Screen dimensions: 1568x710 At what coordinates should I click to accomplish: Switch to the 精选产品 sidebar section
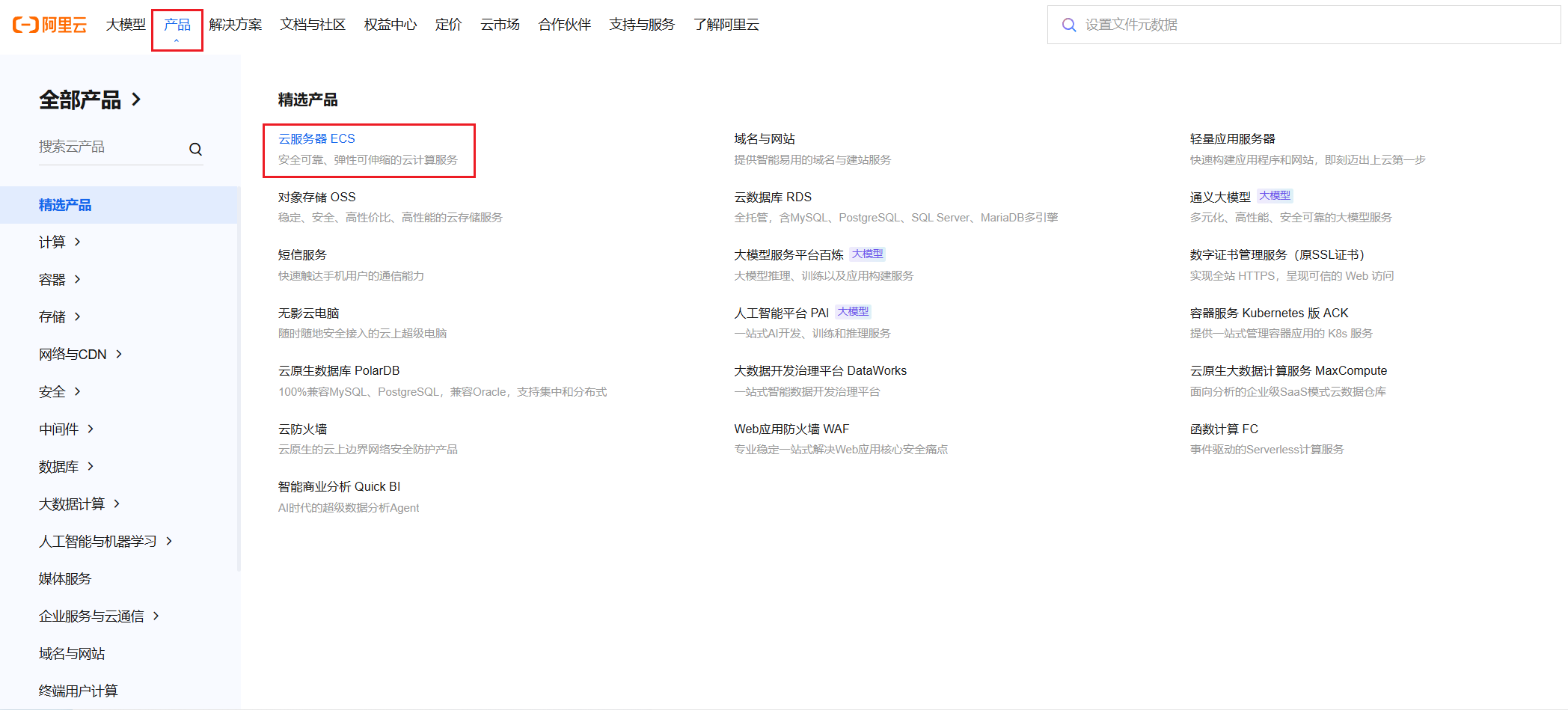pyautogui.click(x=65, y=204)
